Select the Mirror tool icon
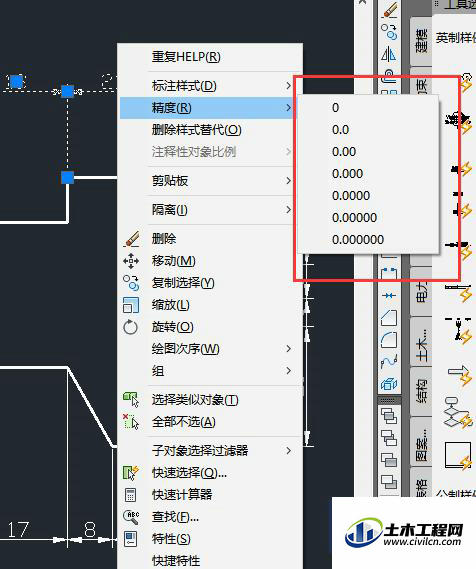Screen dimensions: 476x569 click(x=389, y=54)
